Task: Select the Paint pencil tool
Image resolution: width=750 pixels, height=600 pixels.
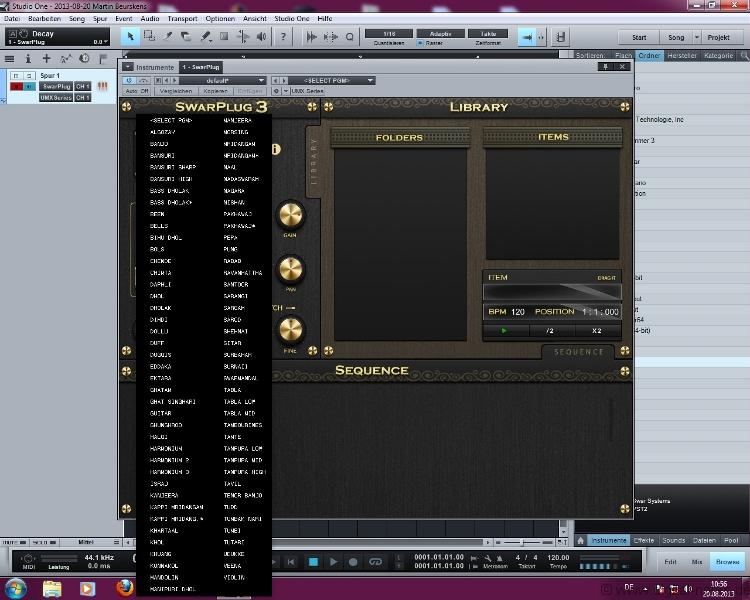Action: tap(206, 36)
